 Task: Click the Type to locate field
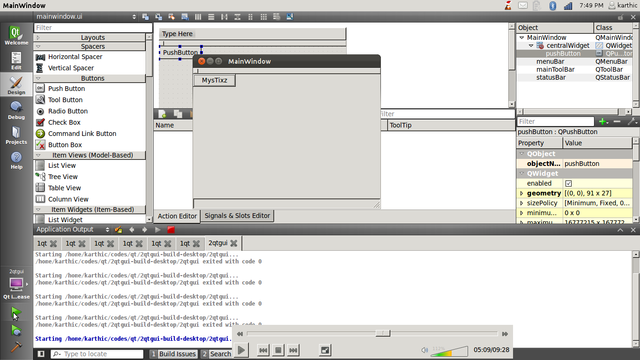pyautogui.click(x=97, y=354)
